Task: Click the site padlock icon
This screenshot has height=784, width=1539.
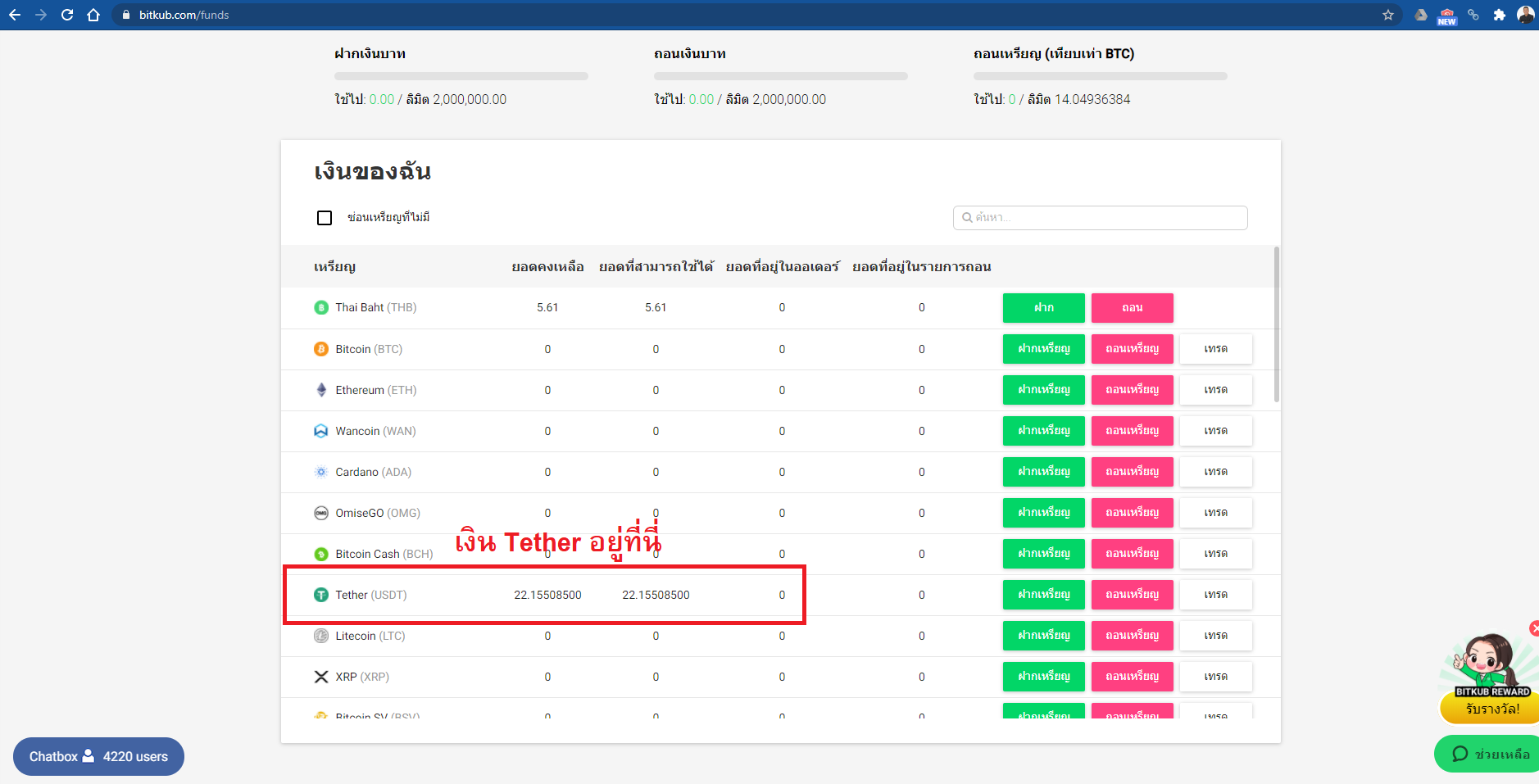Action: coord(125,15)
